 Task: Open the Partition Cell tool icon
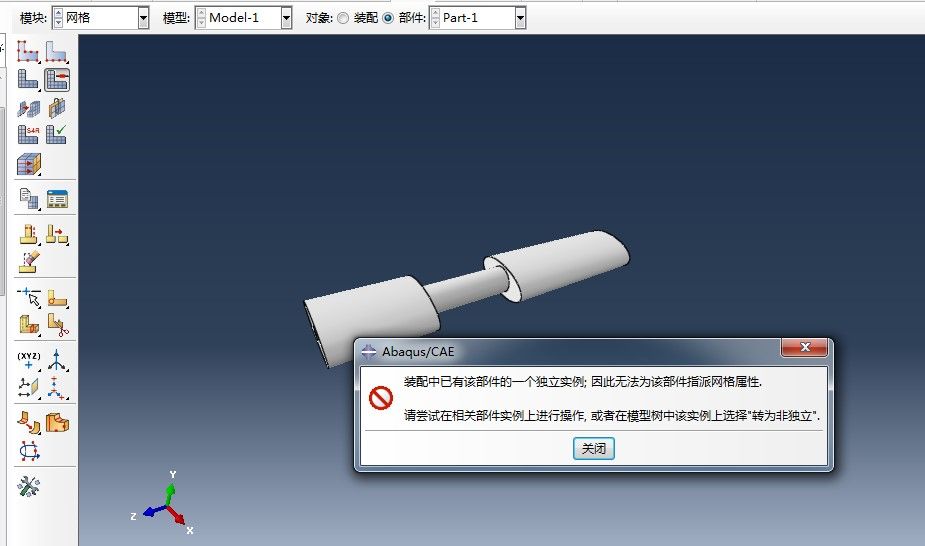[28, 325]
